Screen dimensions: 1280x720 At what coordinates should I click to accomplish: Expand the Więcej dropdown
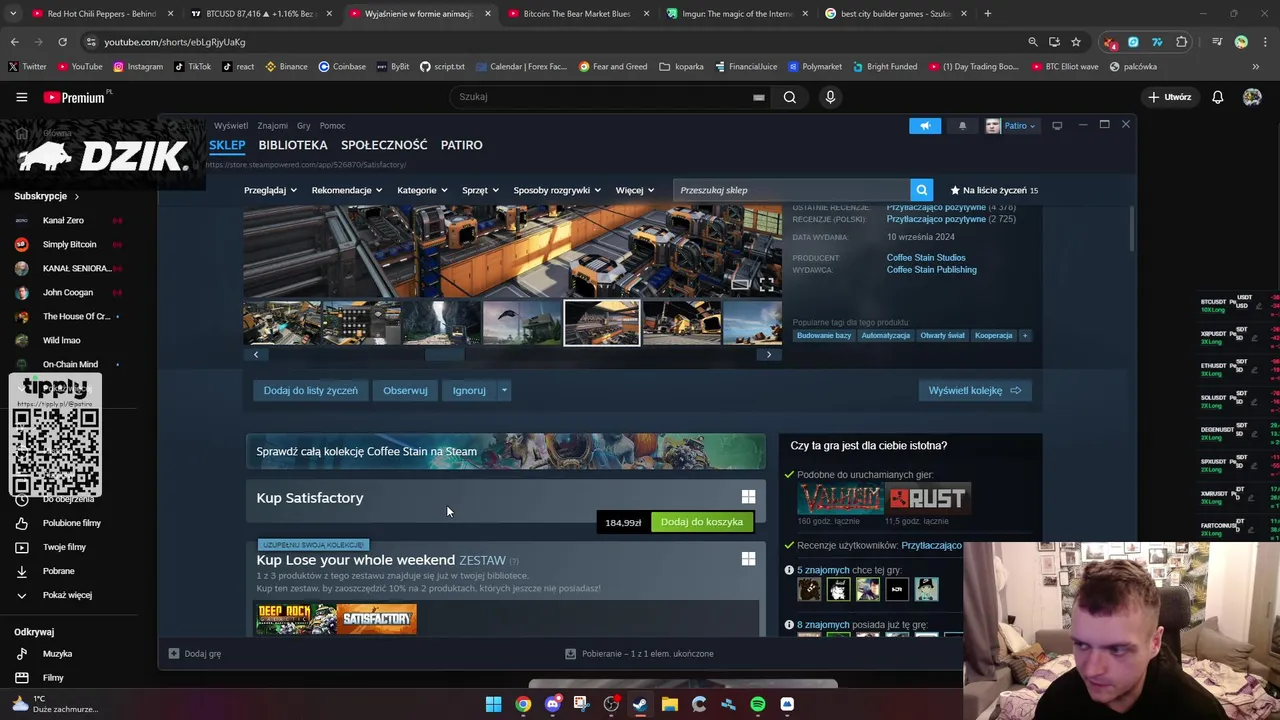[635, 190]
